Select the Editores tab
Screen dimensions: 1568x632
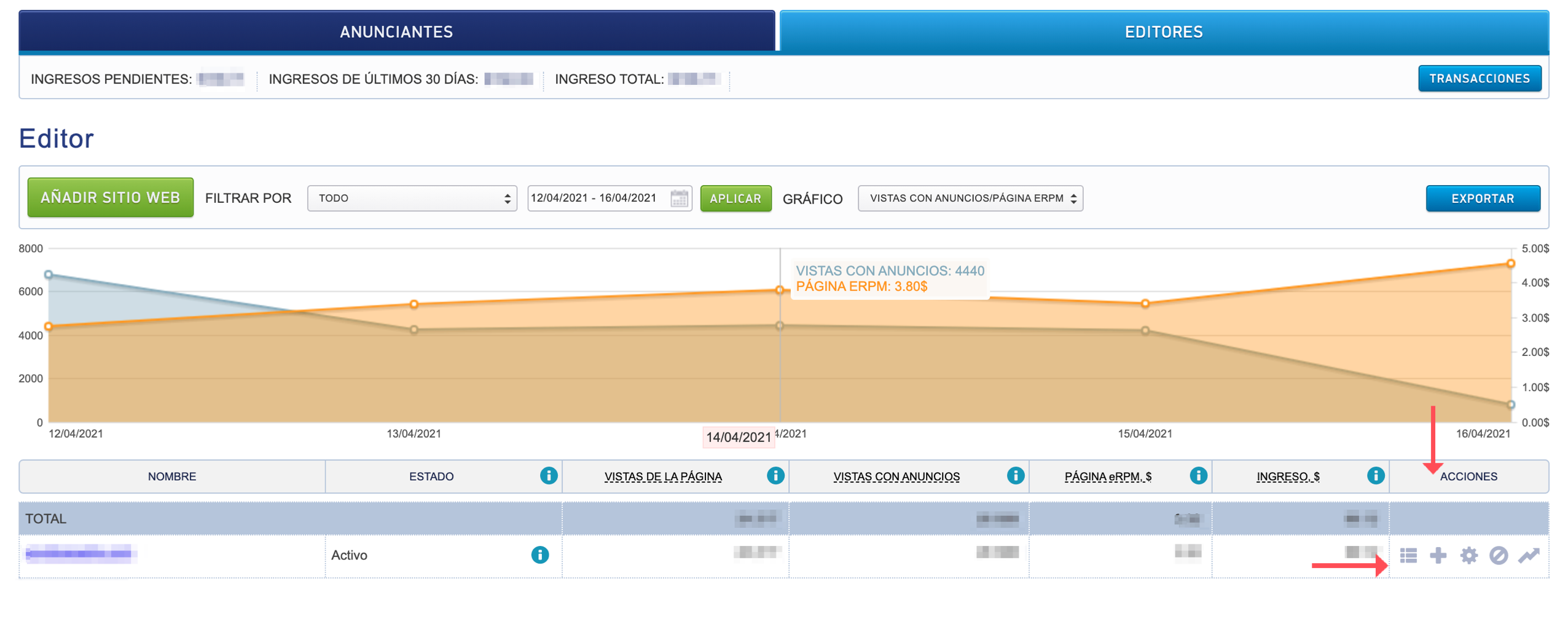click(1164, 32)
